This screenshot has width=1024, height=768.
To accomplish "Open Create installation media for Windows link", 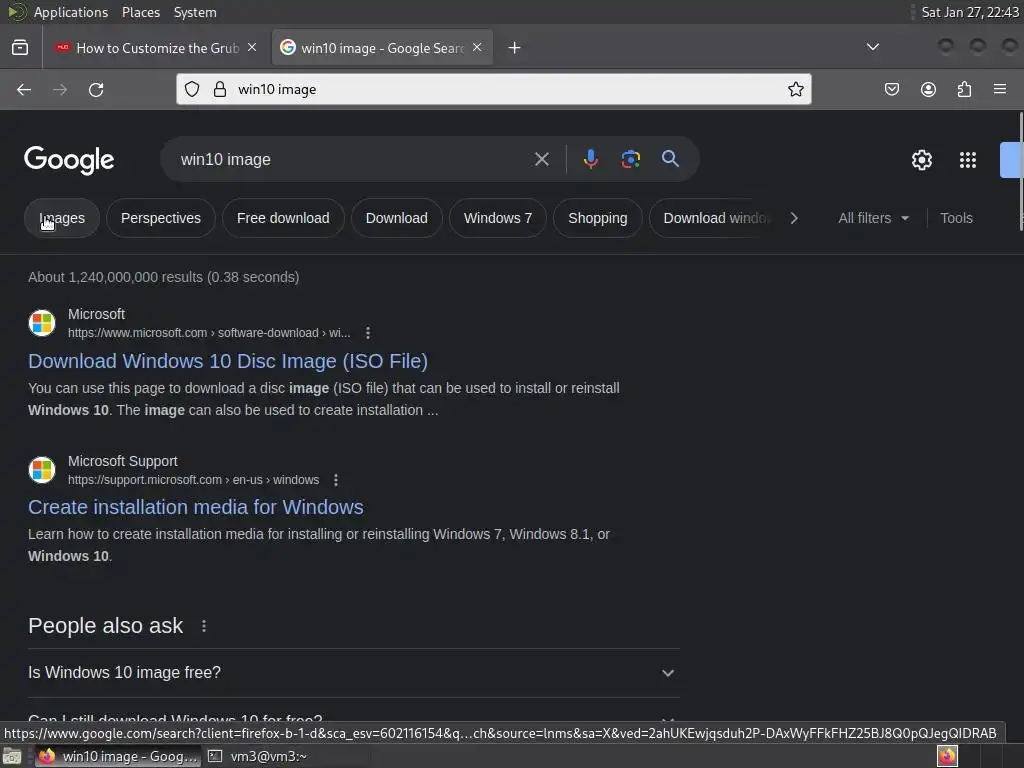I will (x=196, y=507).
